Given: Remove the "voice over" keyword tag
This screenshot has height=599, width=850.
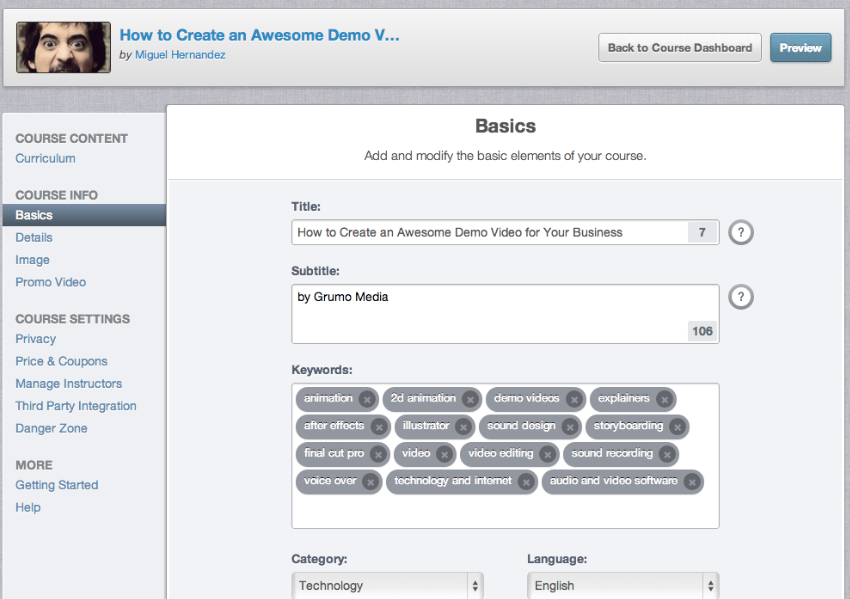Looking at the screenshot, I should 370,482.
